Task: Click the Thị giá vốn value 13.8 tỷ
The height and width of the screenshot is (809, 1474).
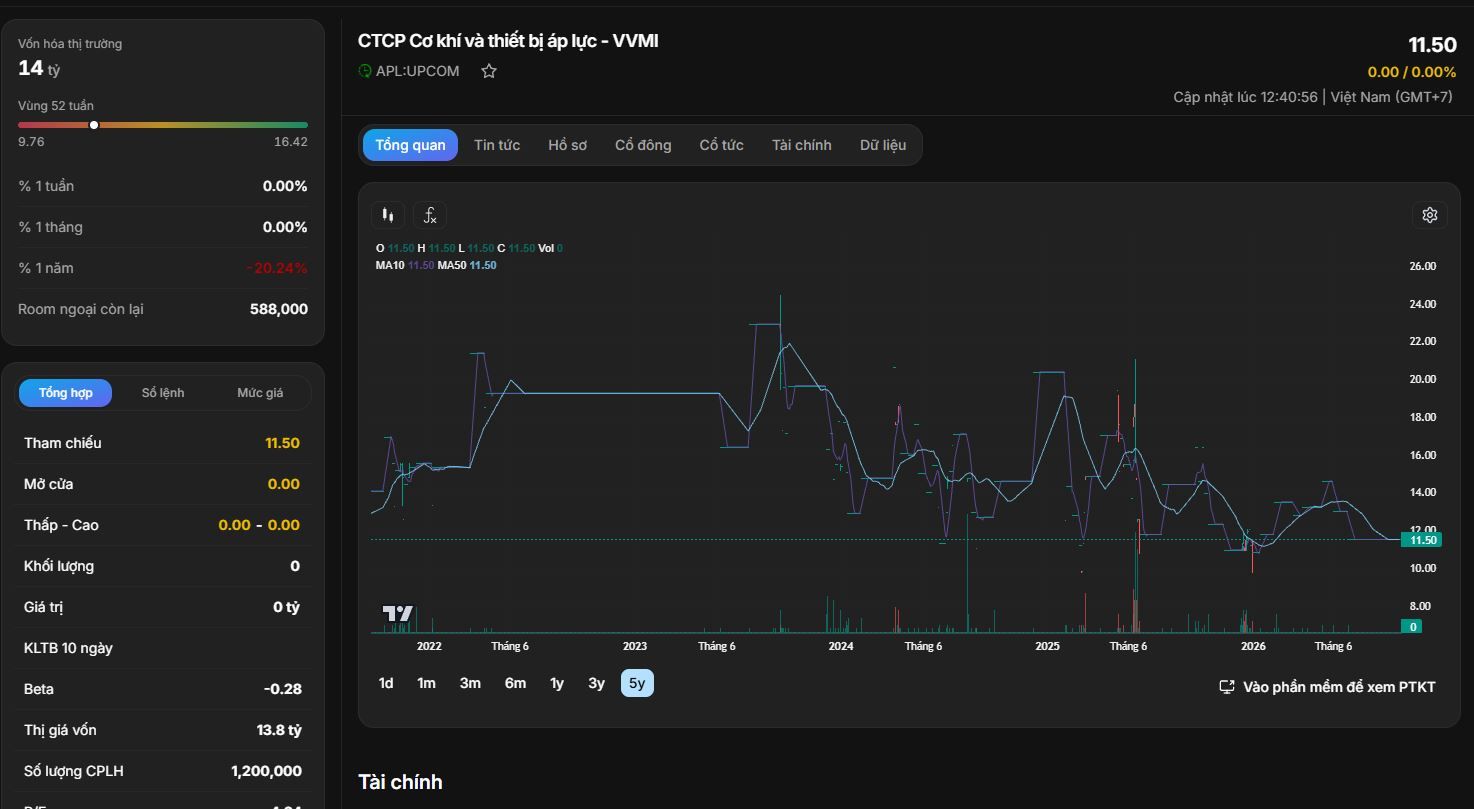Action: coord(279,730)
